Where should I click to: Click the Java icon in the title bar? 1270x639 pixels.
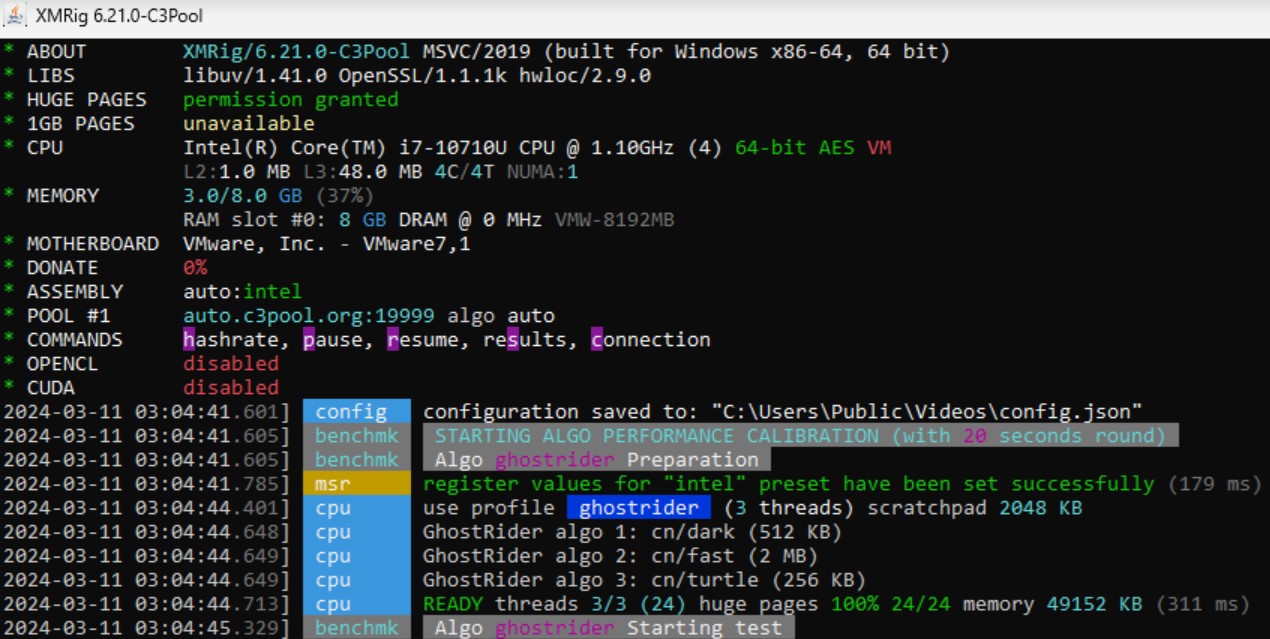point(15,15)
